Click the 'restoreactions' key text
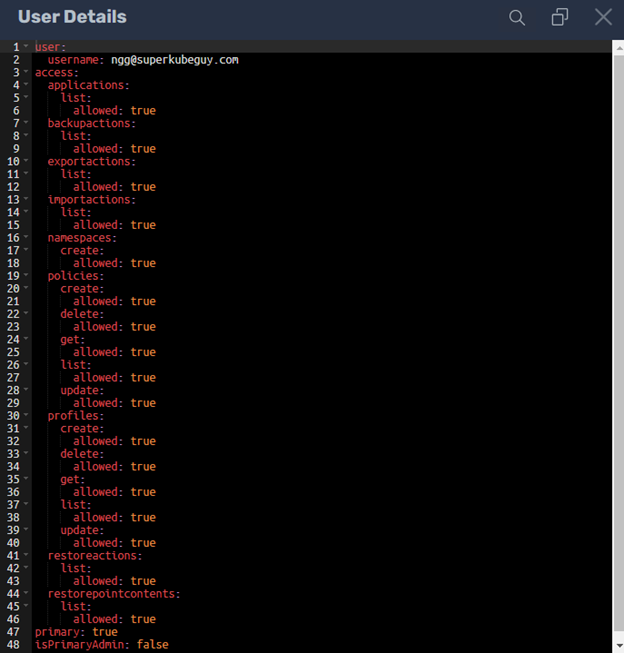Screen dimensions: 624x653 [92, 556]
